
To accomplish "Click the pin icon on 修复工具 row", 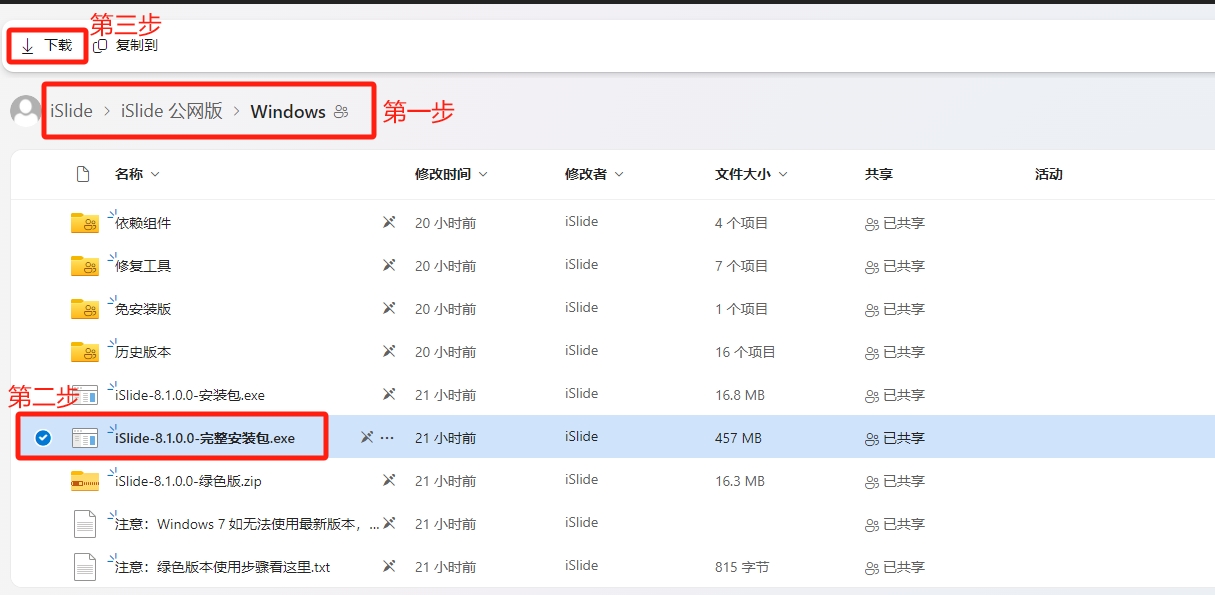I will pos(389,266).
